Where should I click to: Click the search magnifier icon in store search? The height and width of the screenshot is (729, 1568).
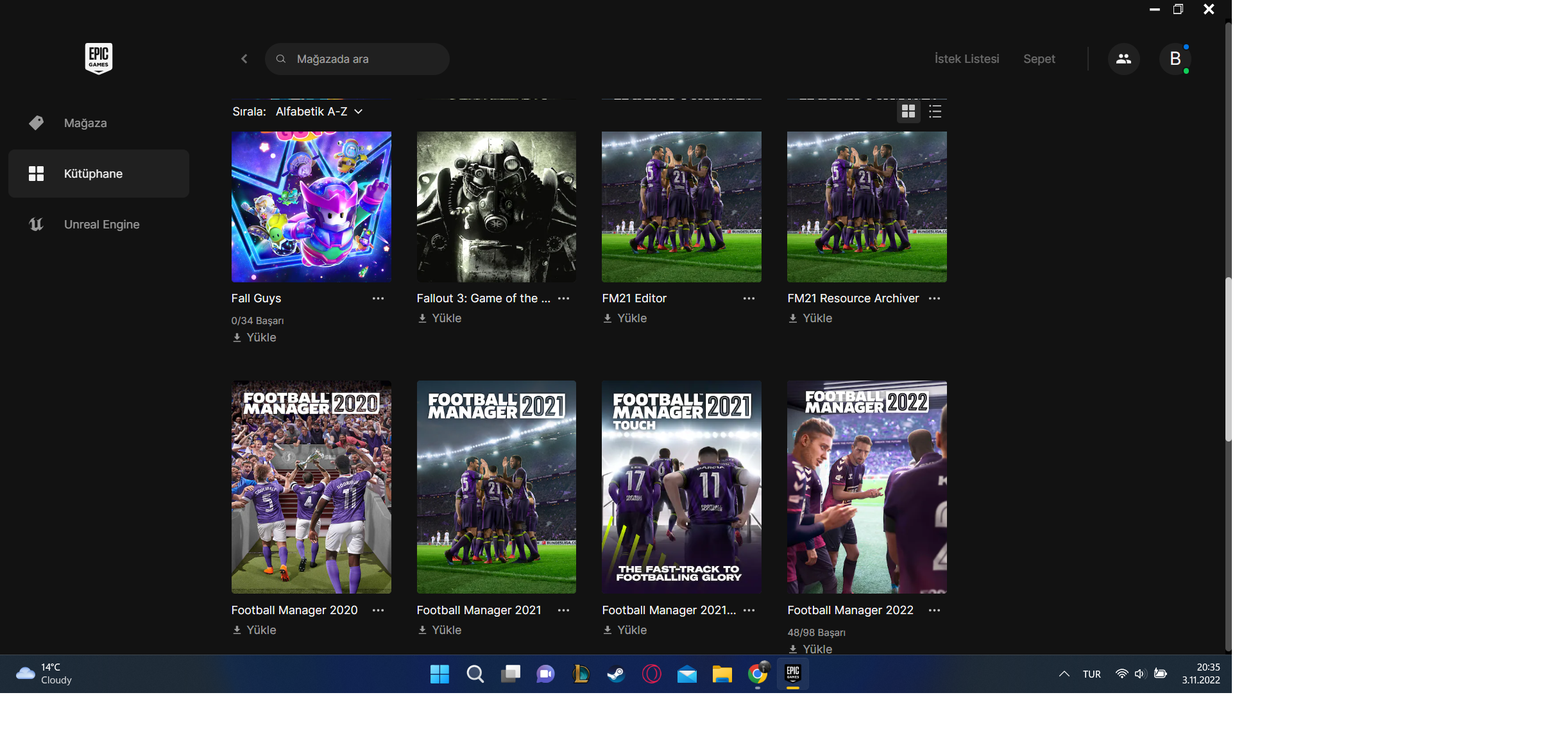[280, 59]
